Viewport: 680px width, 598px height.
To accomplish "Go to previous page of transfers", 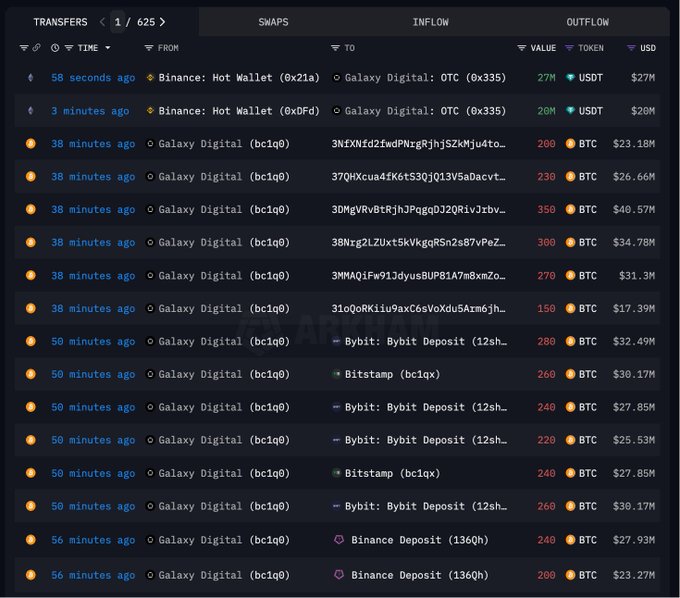I will pyautogui.click(x=101, y=22).
